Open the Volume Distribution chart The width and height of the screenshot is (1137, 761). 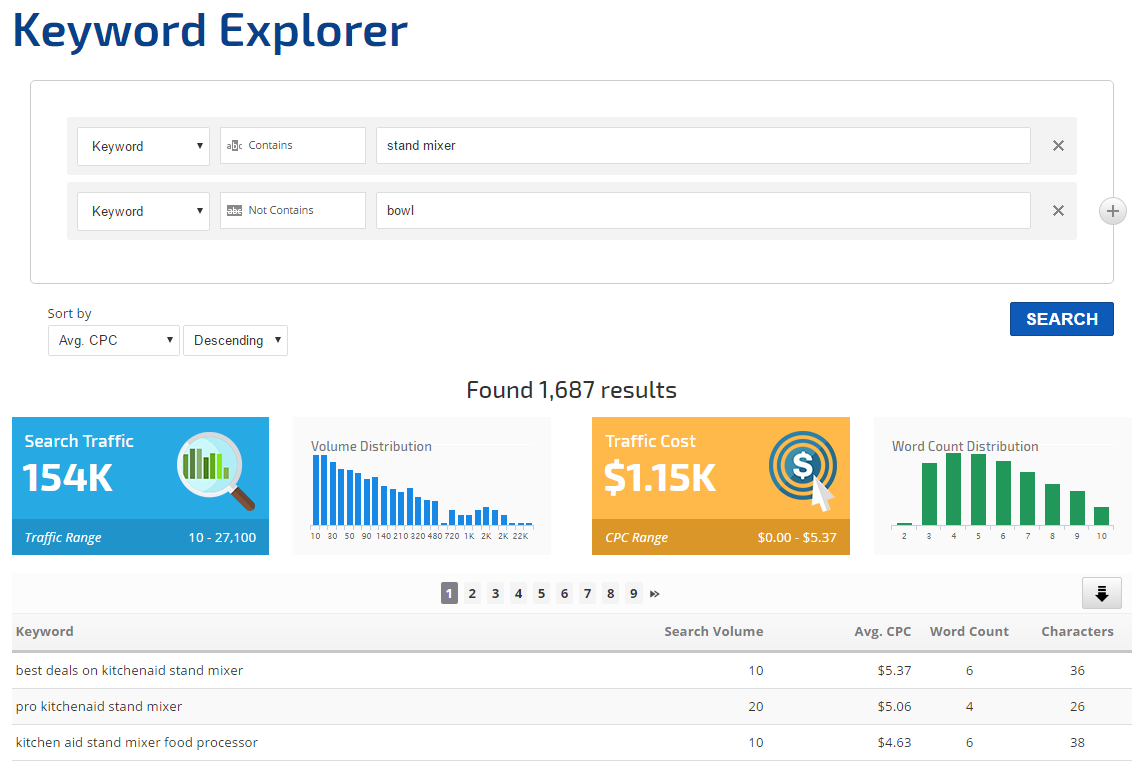pos(421,486)
